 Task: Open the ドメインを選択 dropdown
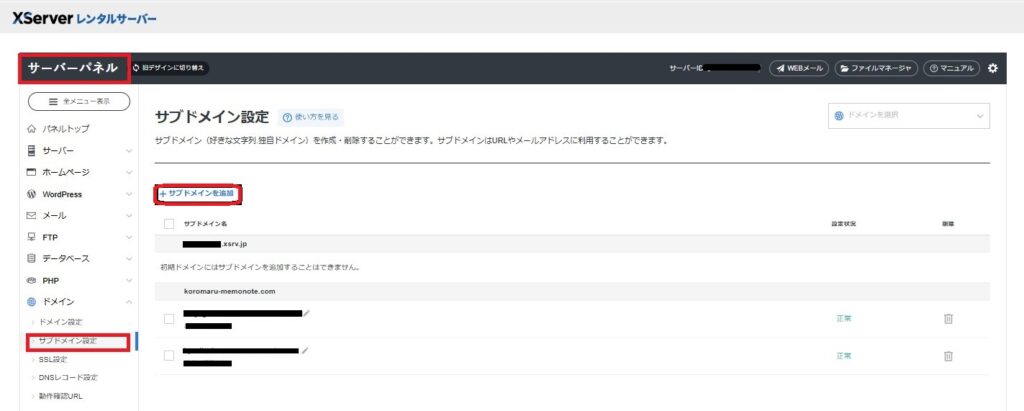point(908,116)
